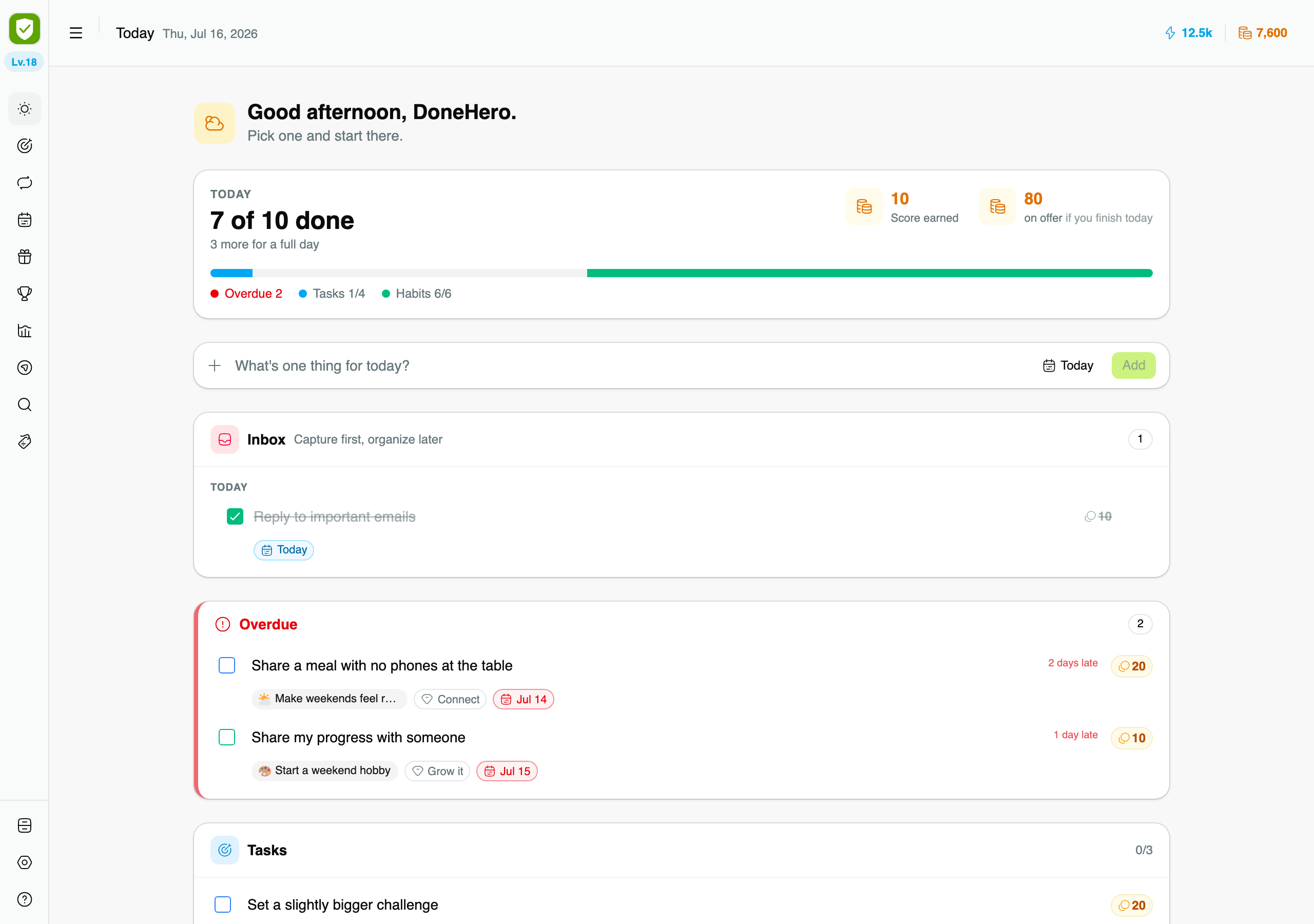Click the 'Overdue 2' legend label

coord(247,294)
